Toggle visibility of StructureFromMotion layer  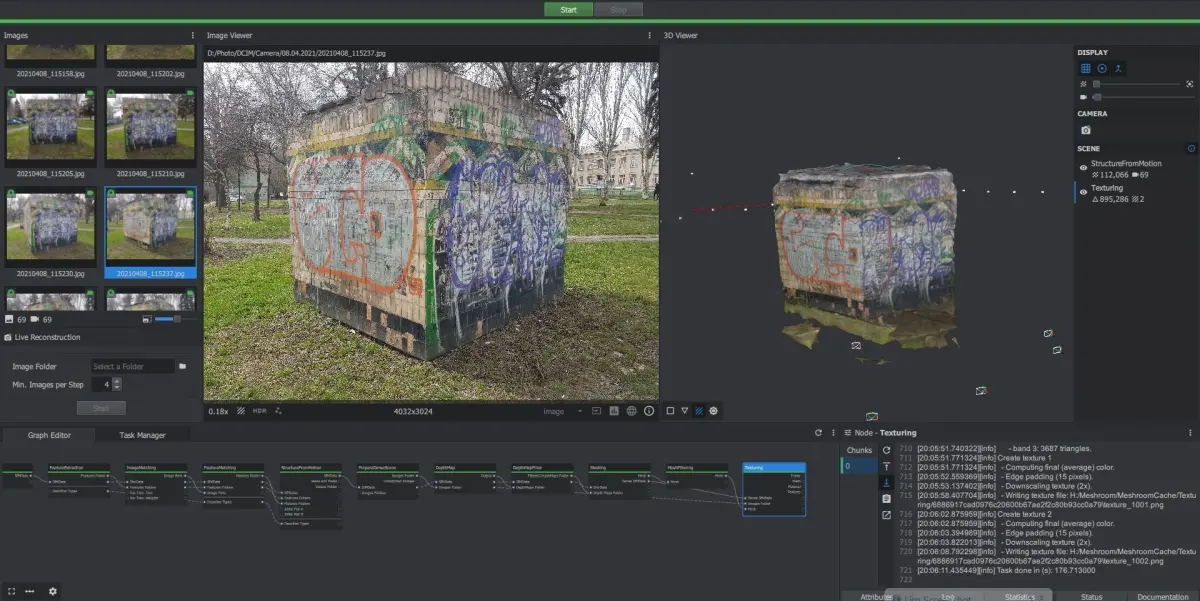point(1084,168)
